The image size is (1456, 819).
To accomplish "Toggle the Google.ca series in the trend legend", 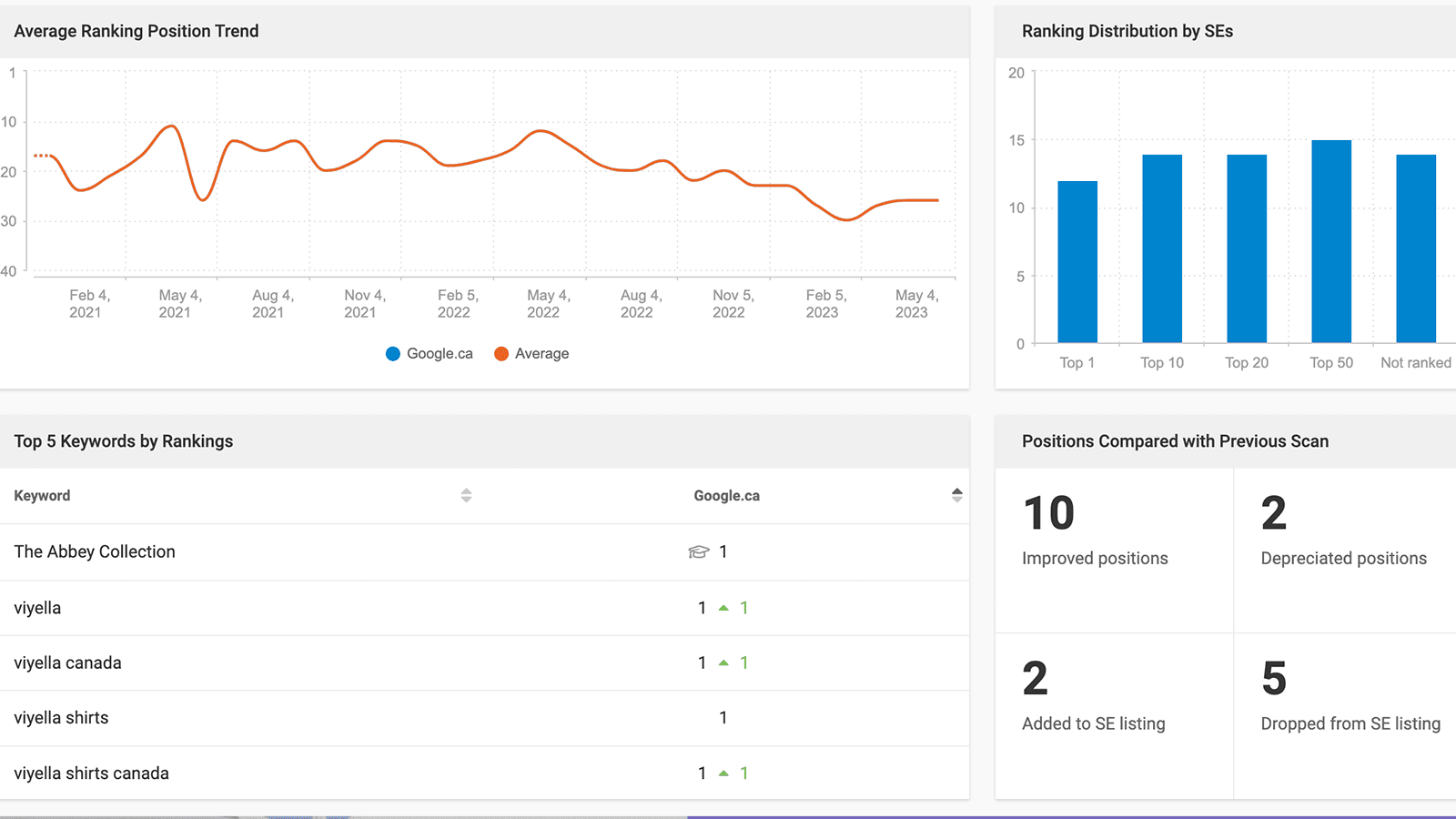I will pos(428,353).
